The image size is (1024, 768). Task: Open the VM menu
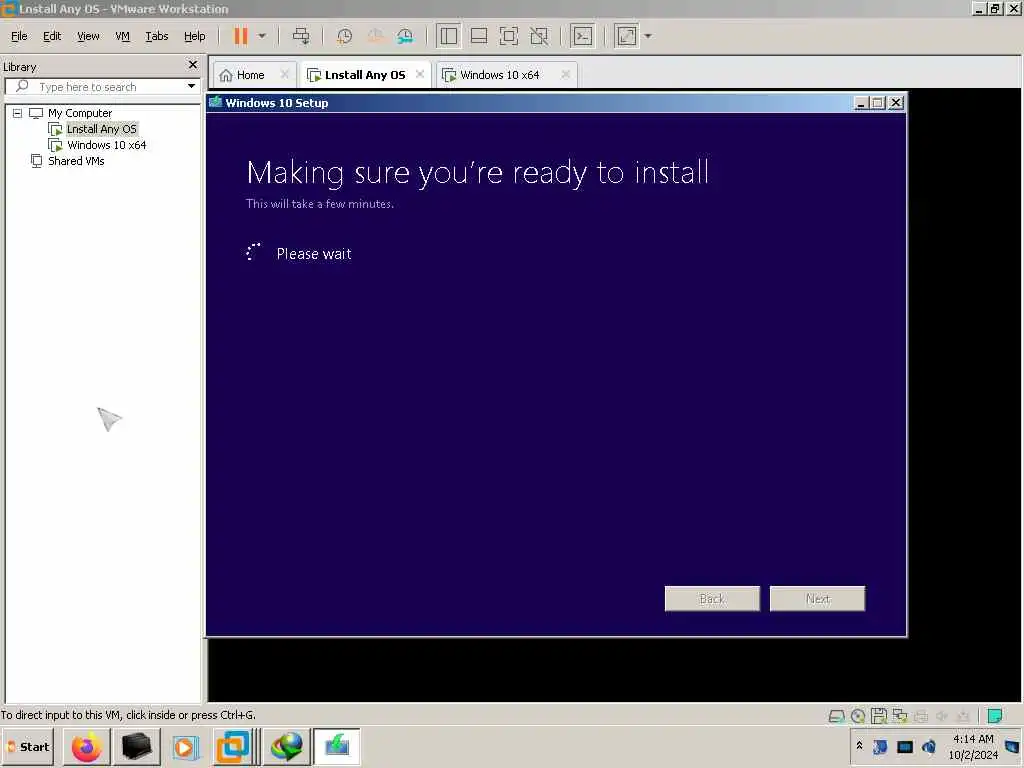coord(123,36)
